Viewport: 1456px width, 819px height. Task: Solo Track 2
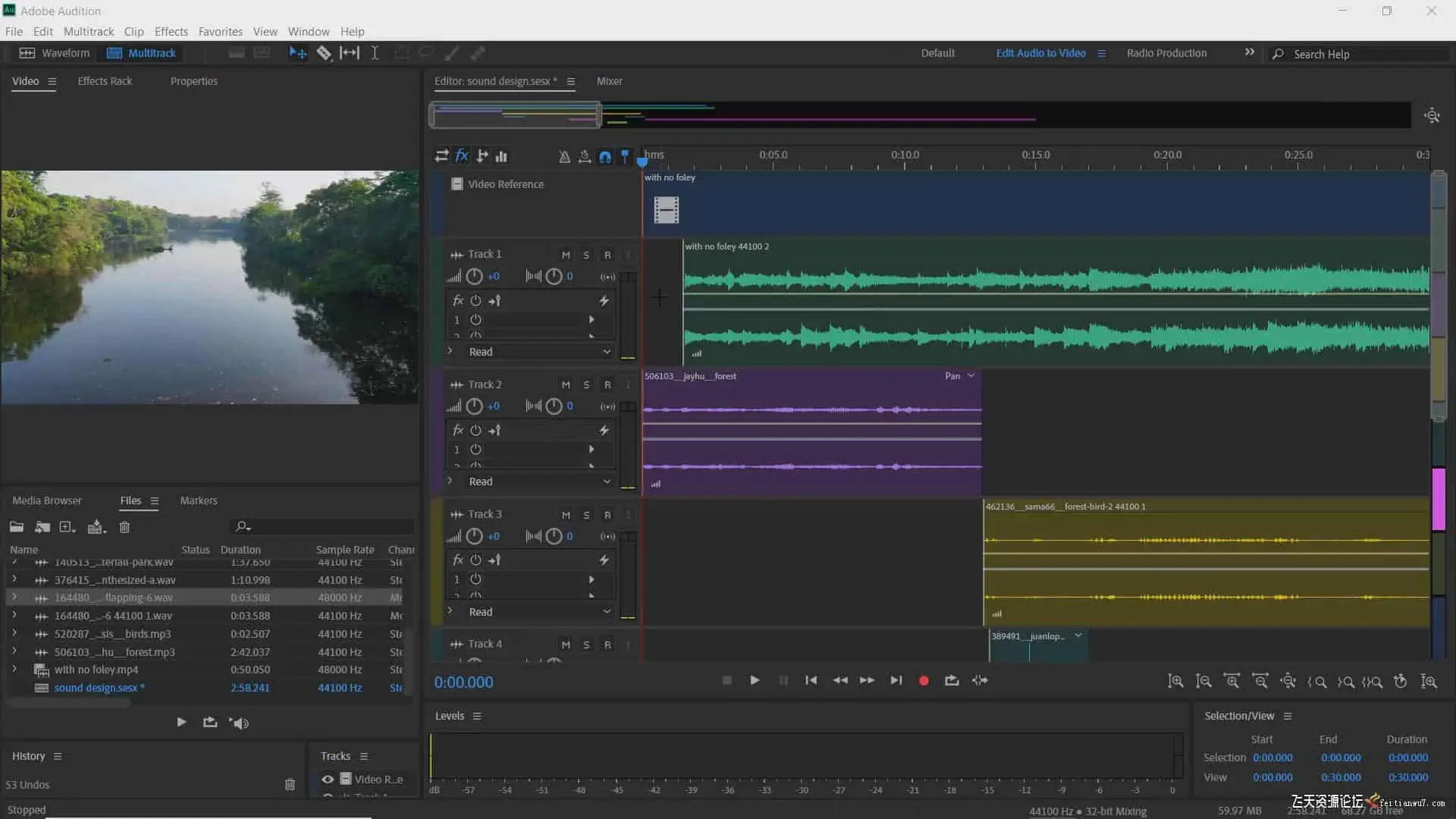[586, 385]
